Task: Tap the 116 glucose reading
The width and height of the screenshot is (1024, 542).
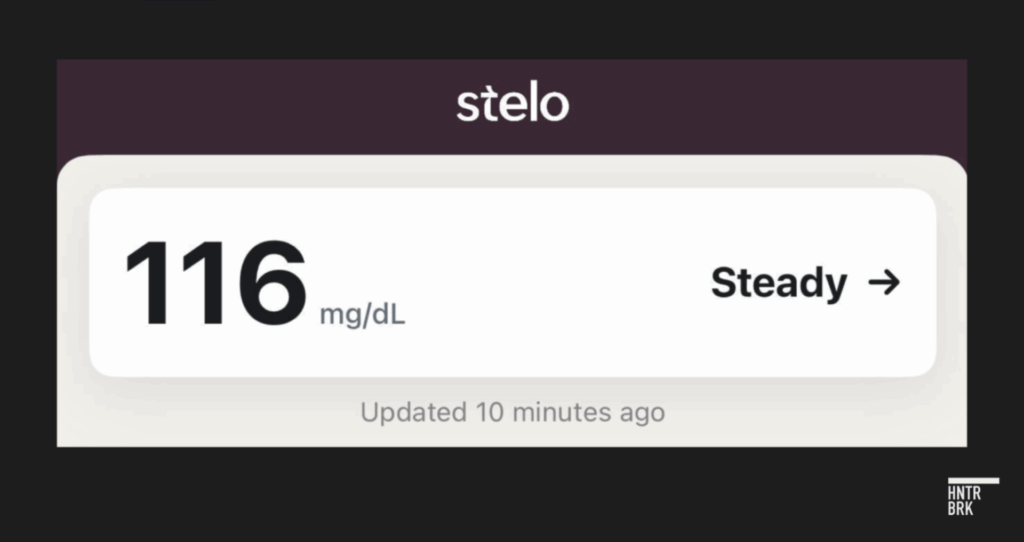Action: click(x=216, y=283)
